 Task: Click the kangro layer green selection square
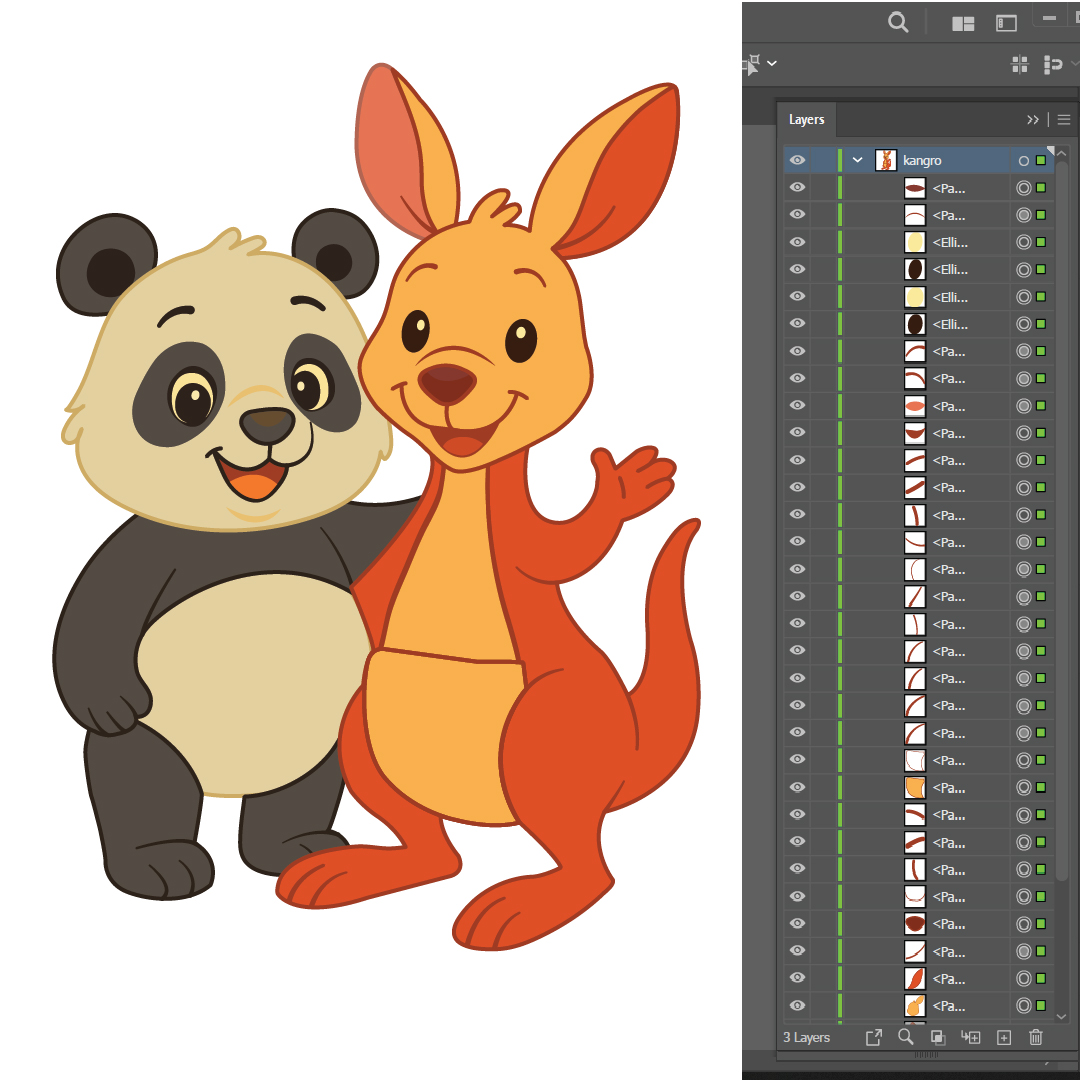tap(1041, 160)
